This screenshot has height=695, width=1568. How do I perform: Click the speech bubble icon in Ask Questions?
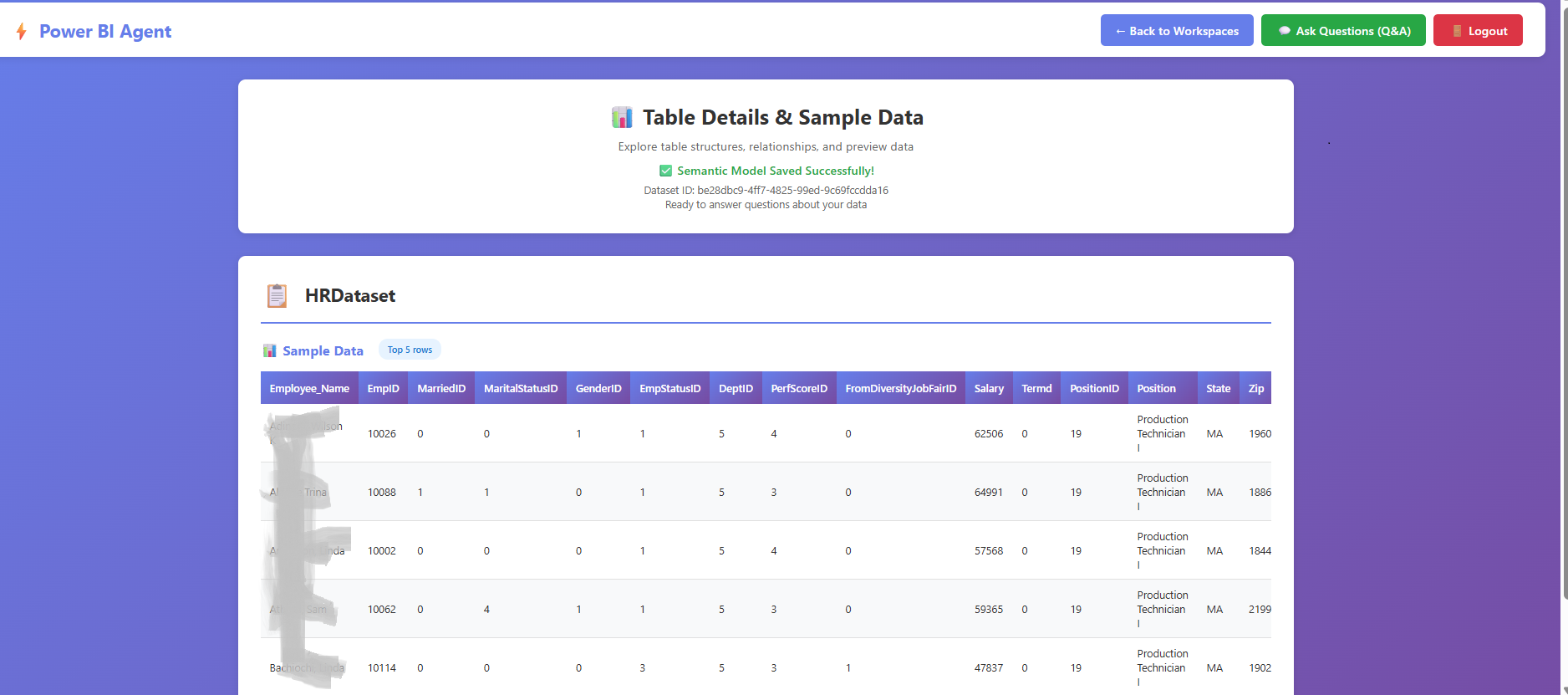coord(1284,31)
